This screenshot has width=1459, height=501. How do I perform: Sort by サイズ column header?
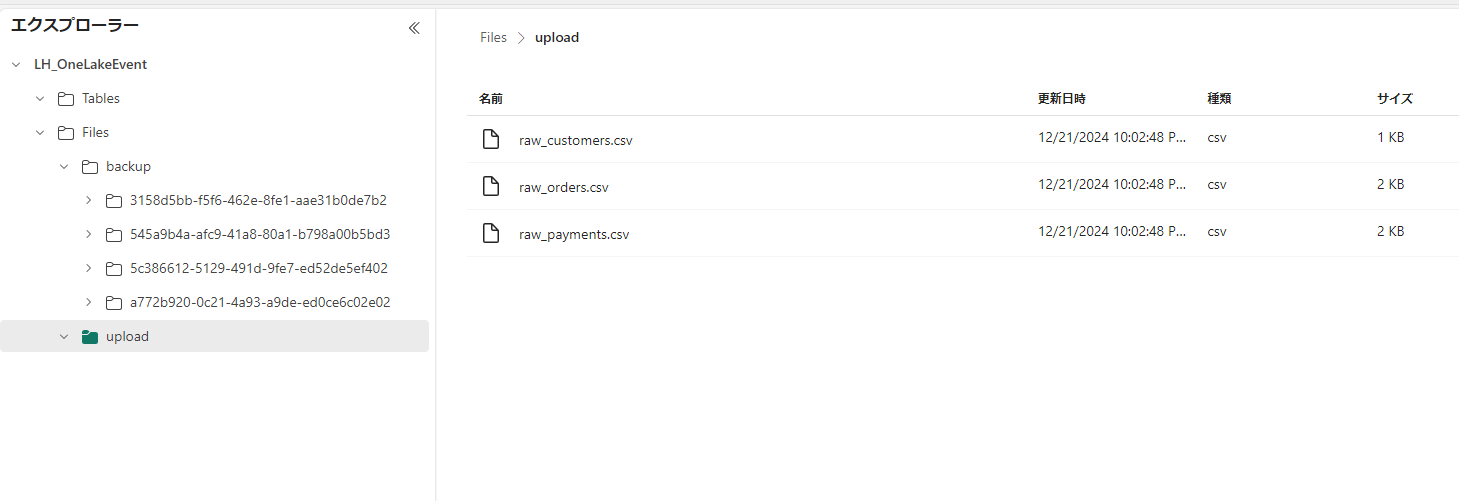click(x=1395, y=99)
